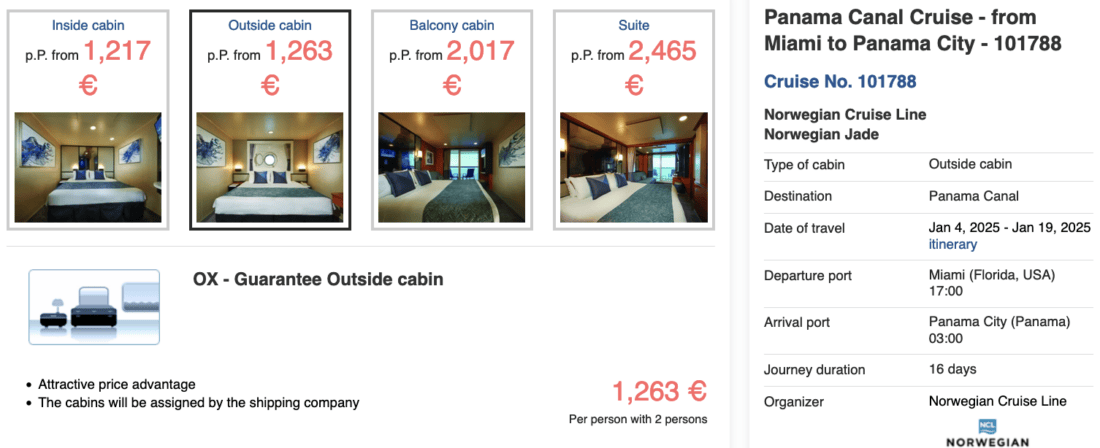Click the Panama Canal Cruise title heading
Viewport: 1100px width, 448px height.
point(911,31)
